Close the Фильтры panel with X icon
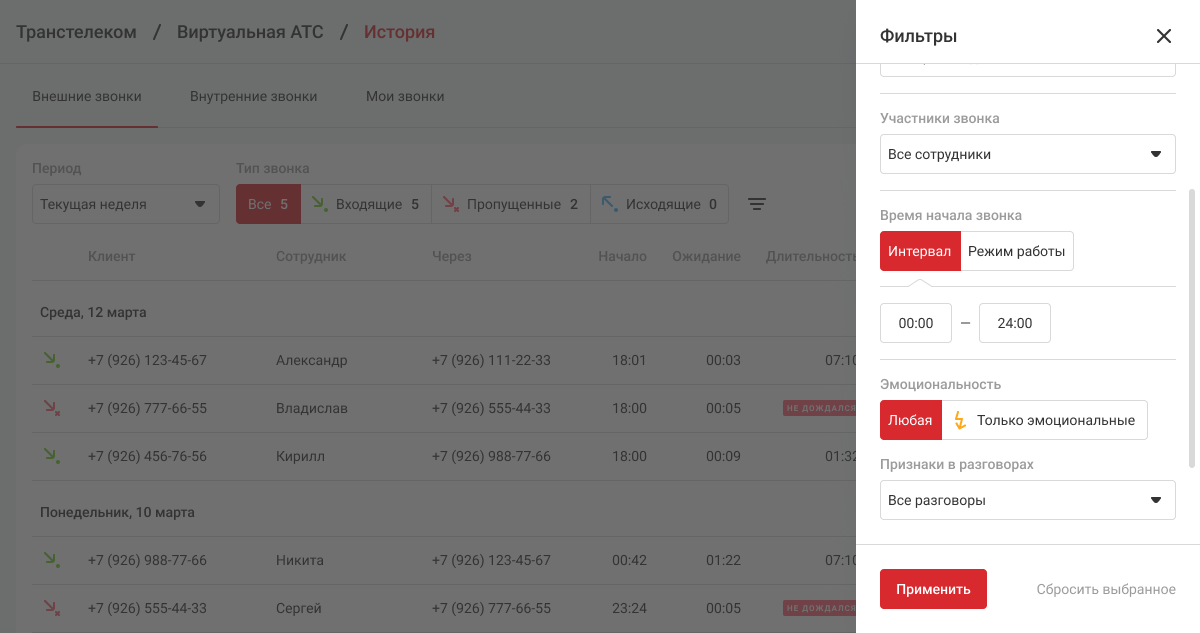The image size is (1200, 633). [1163, 36]
